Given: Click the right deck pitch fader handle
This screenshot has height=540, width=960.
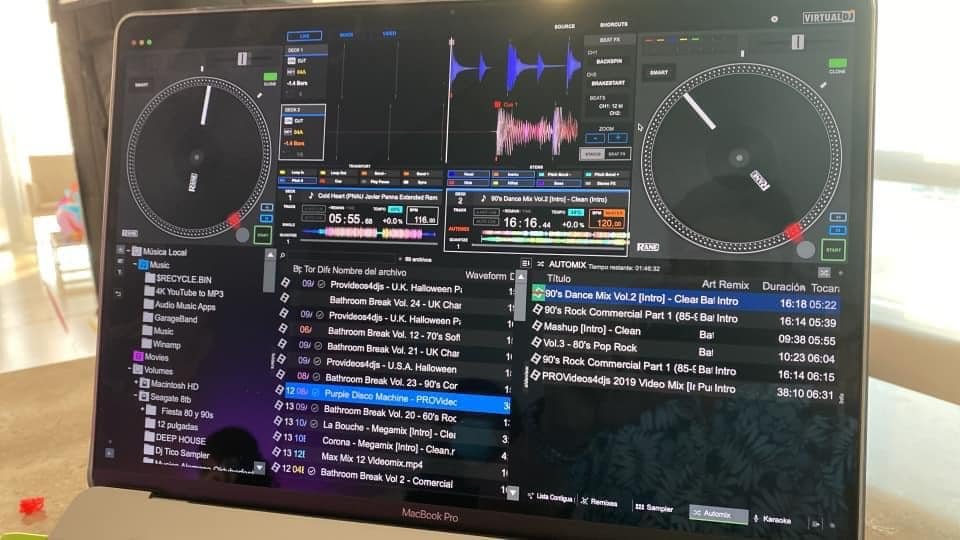Looking at the screenshot, I should coord(797,42).
